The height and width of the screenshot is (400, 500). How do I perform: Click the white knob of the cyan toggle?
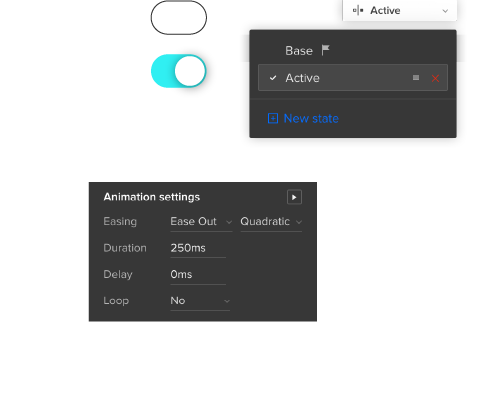190,71
